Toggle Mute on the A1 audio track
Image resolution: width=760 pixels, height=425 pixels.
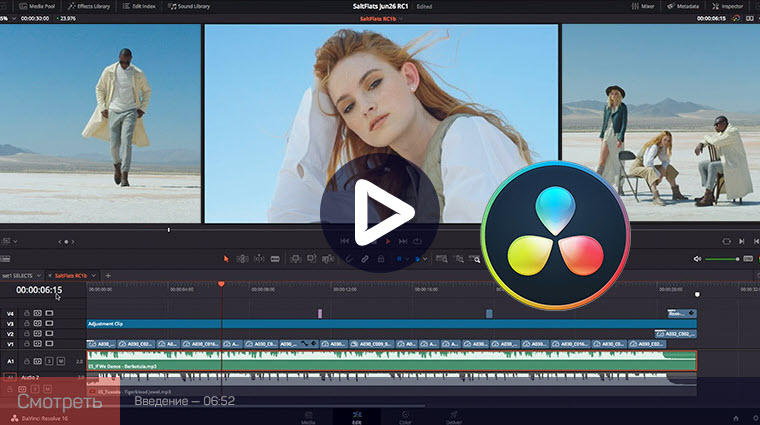(x=60, y=360)
